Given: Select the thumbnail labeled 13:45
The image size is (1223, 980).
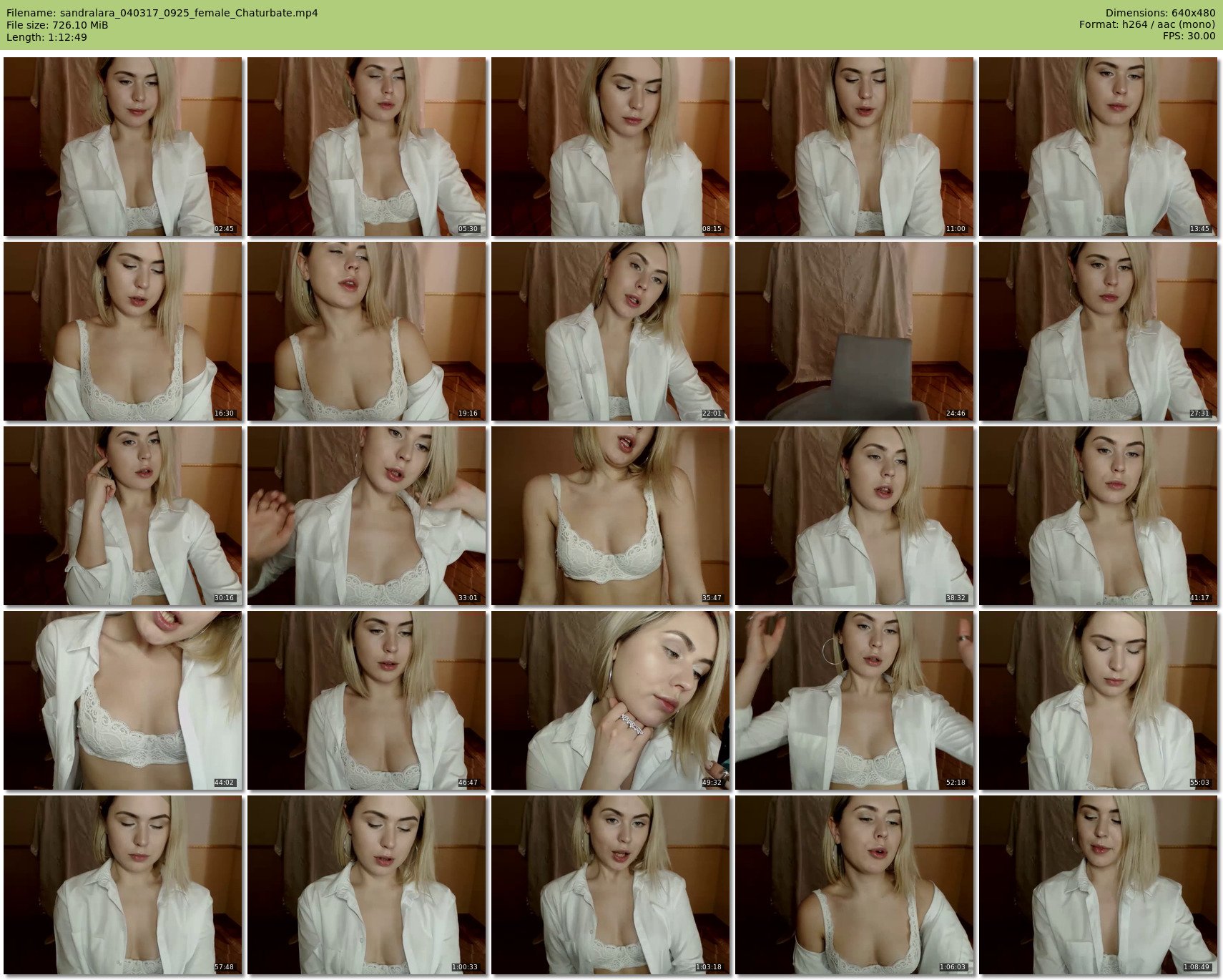Looking at the screenshot, I should point(1099,147).
